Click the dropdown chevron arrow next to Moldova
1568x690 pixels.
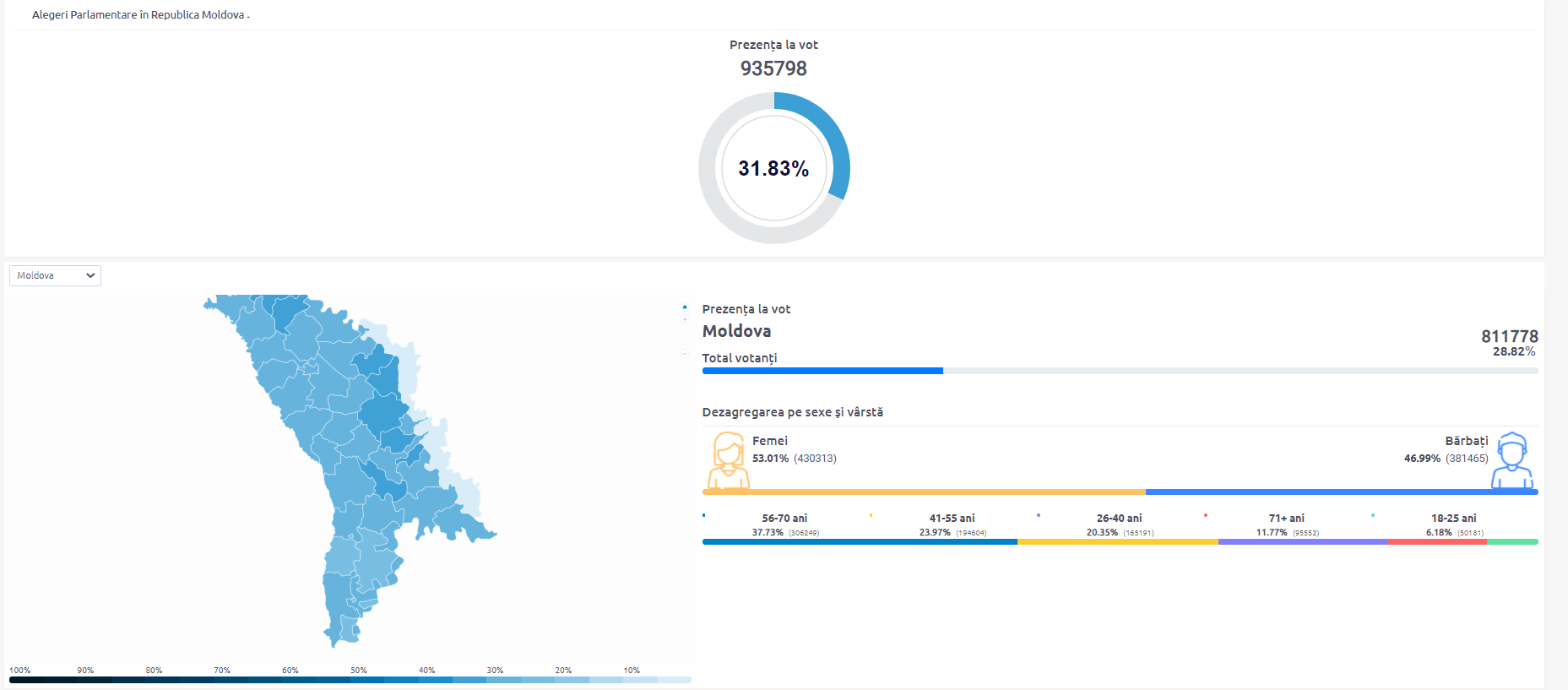point(90,275)
